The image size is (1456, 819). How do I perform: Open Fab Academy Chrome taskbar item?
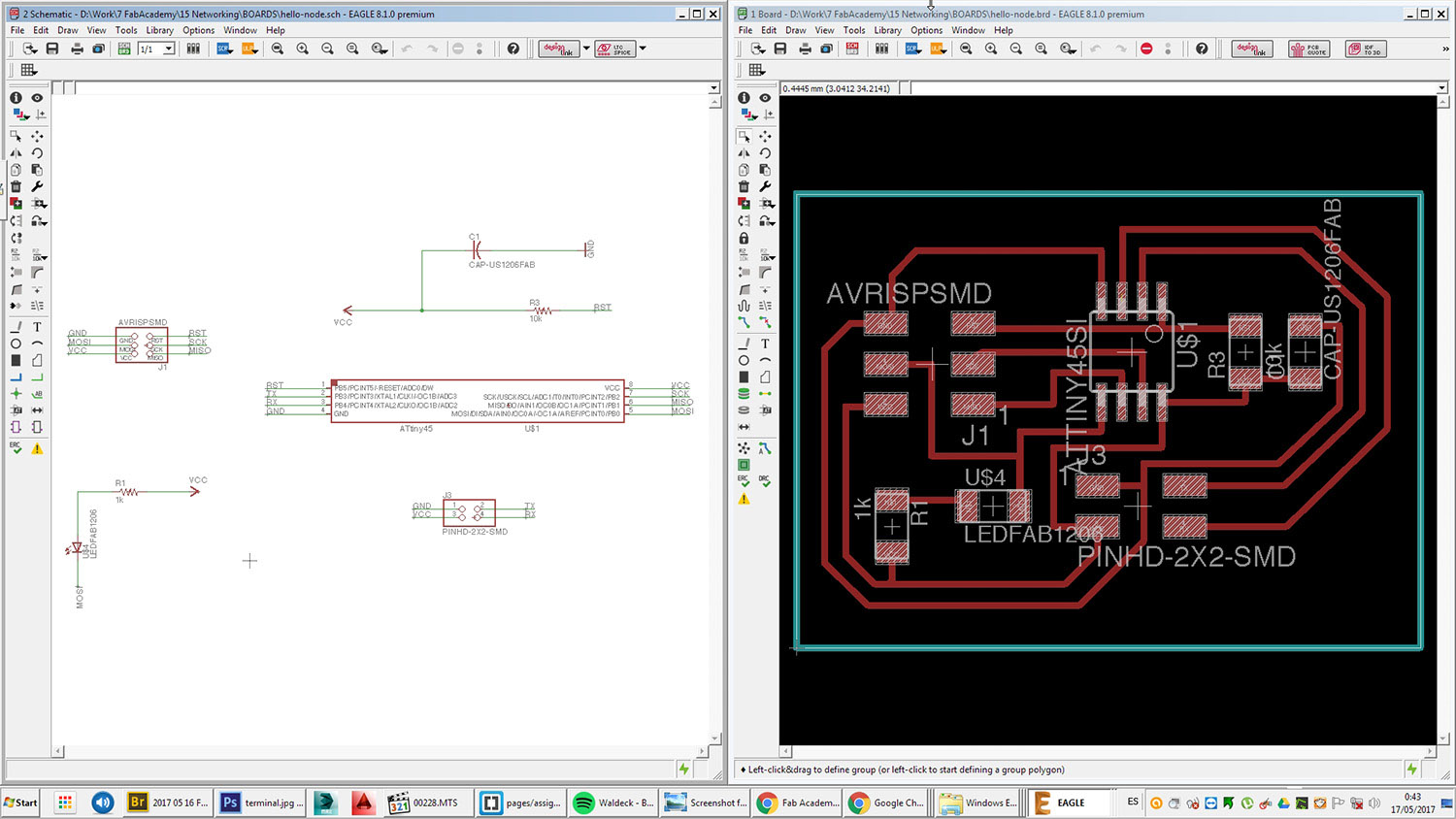[x=798, y=803]
